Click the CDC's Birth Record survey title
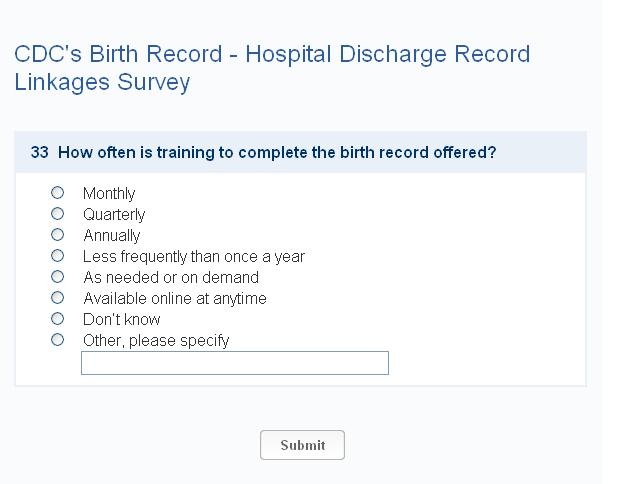The width and height of the screenshot is (640, 484). 272,67
